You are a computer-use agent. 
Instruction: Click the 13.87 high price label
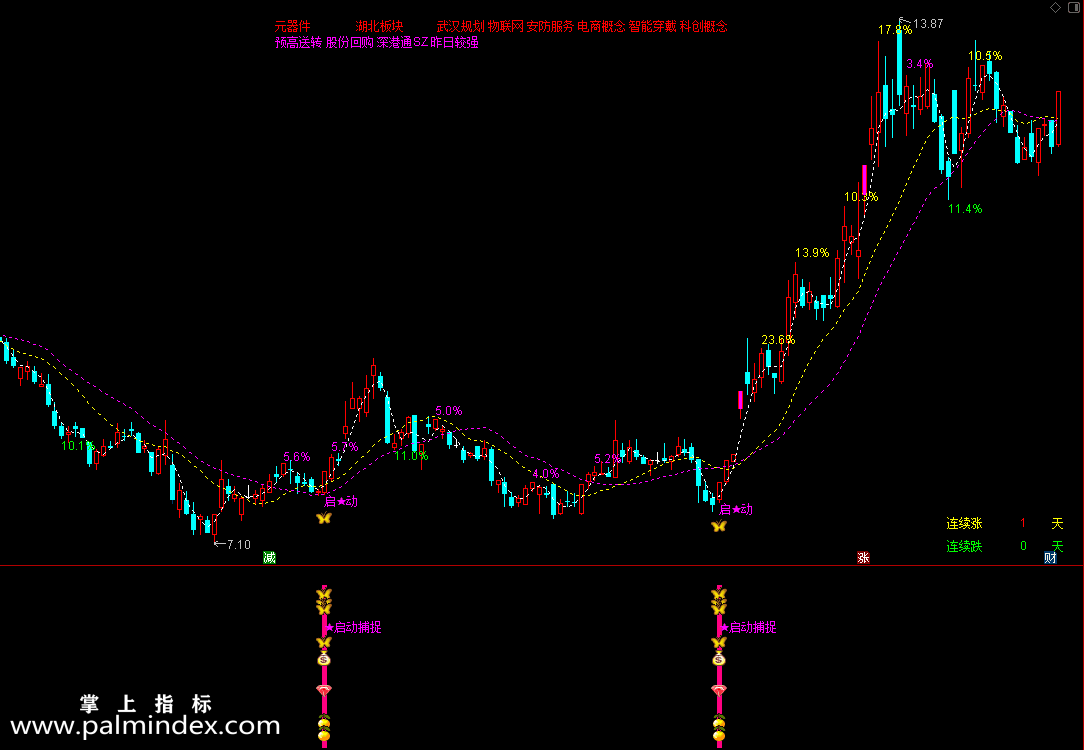[x=928, y=24]
